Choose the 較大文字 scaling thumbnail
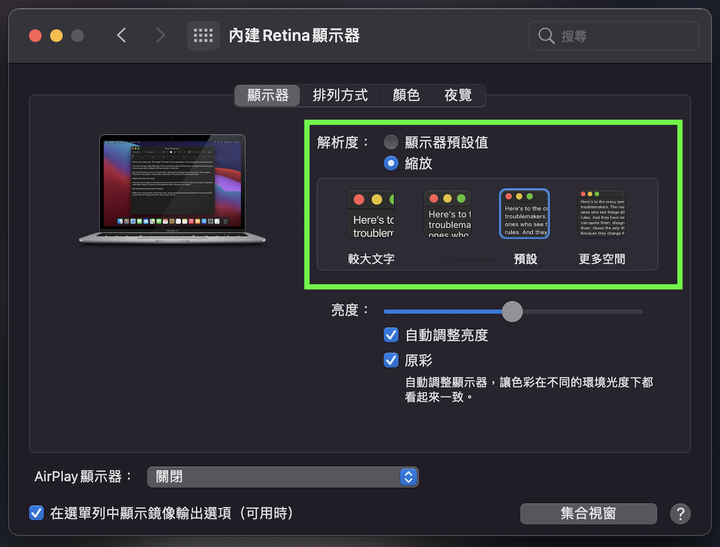 coord(371,214)
